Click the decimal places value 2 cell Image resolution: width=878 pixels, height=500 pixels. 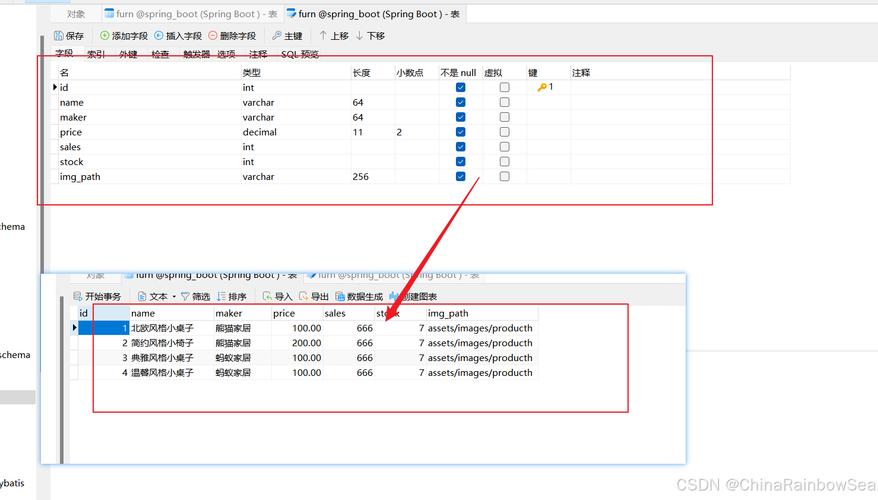click(x=416, y=132)
